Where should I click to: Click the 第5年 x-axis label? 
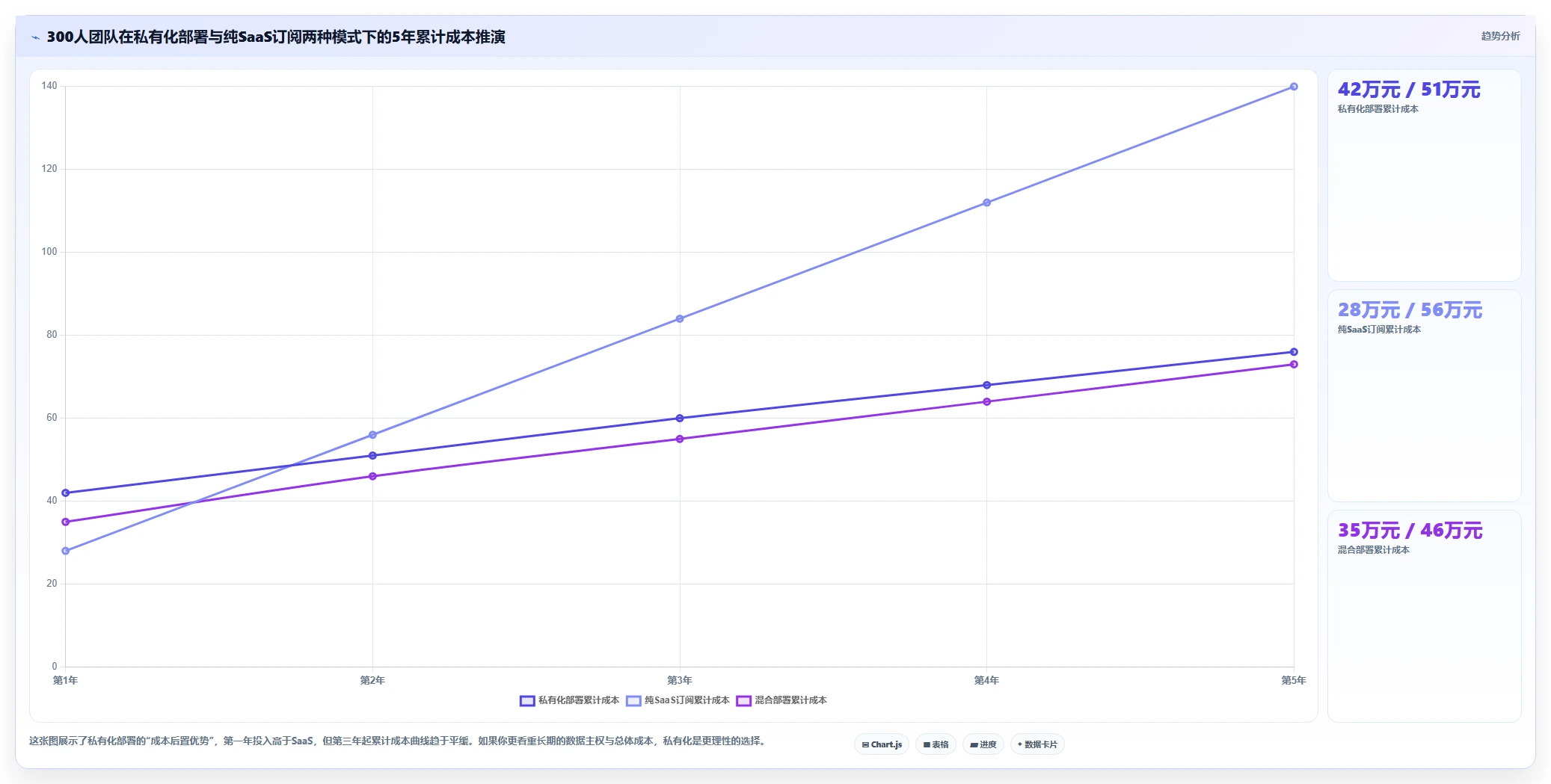click(1294, 681)
